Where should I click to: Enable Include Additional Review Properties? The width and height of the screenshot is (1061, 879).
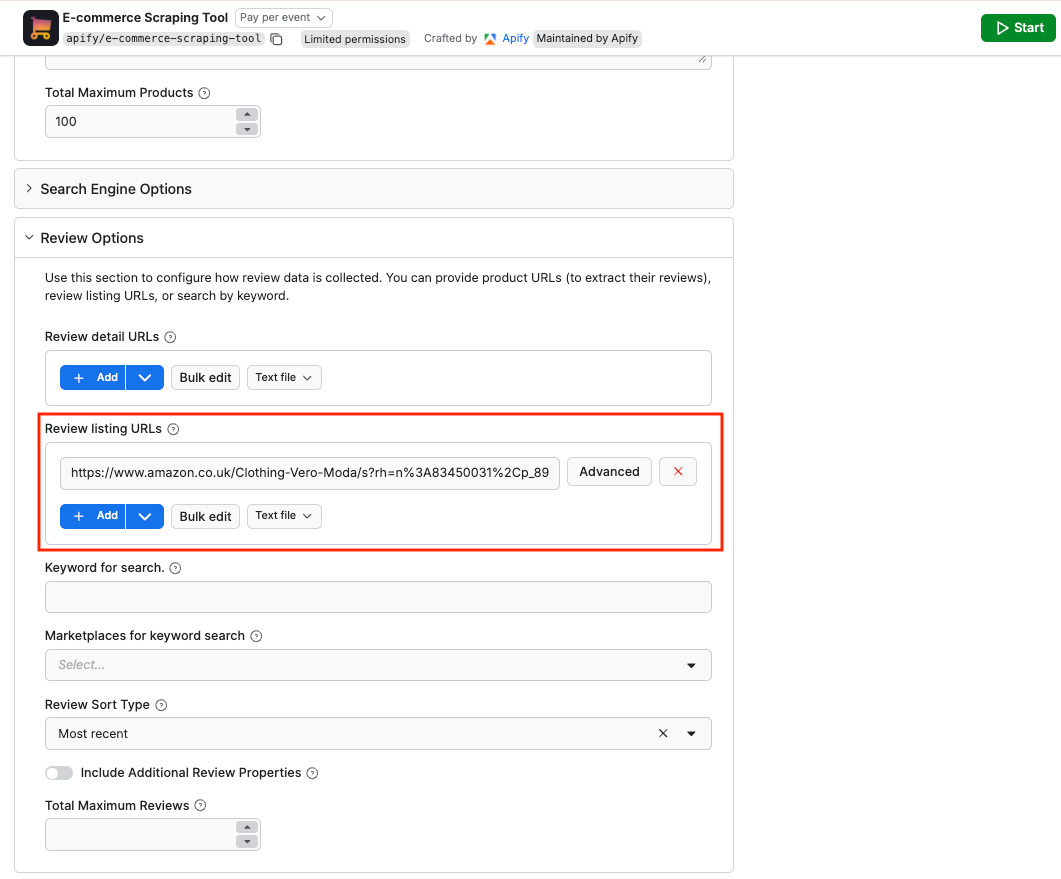(59, 772)
